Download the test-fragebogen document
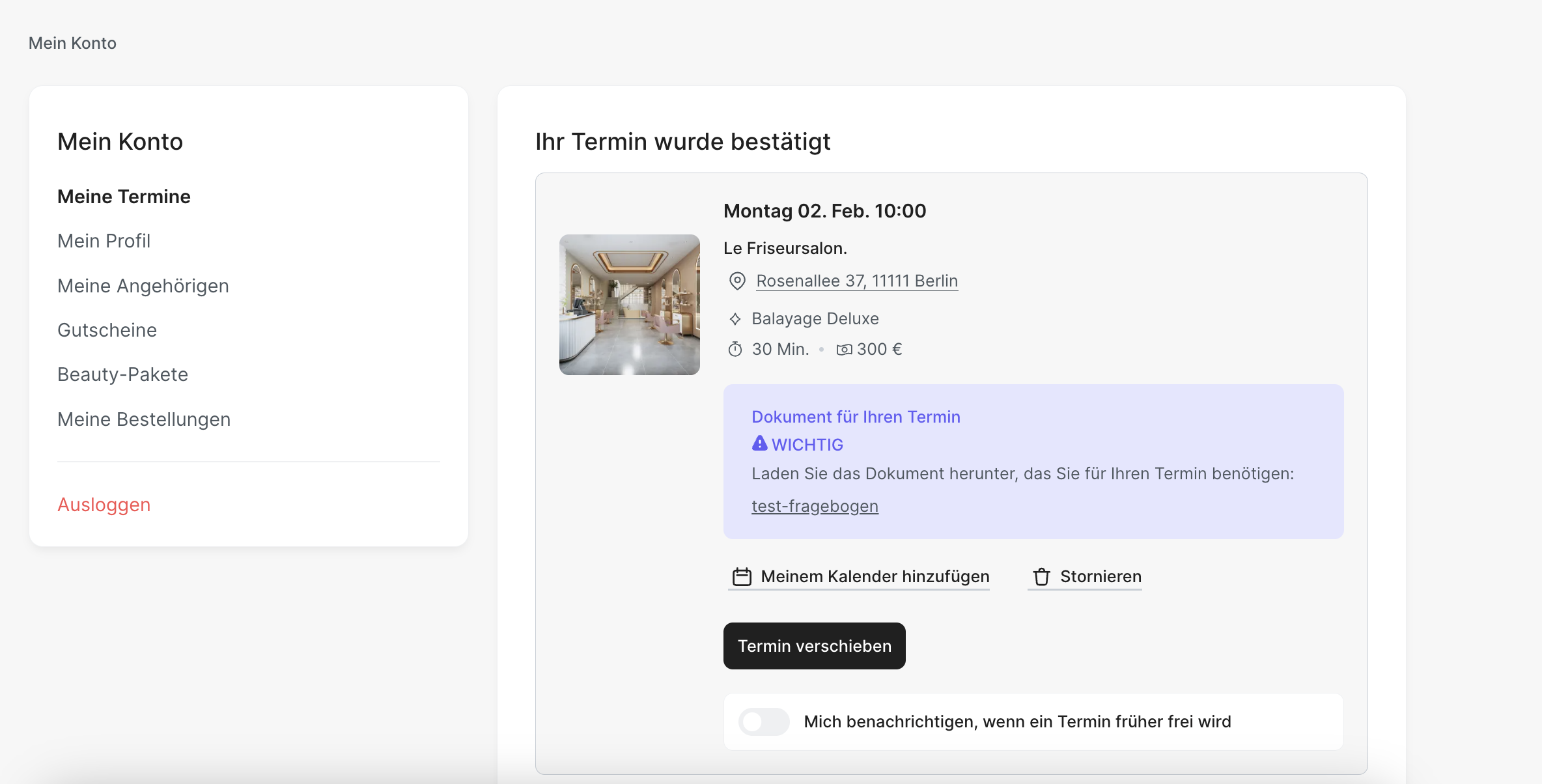This screenshot has width=1542, height=784. tap(815, 506)
